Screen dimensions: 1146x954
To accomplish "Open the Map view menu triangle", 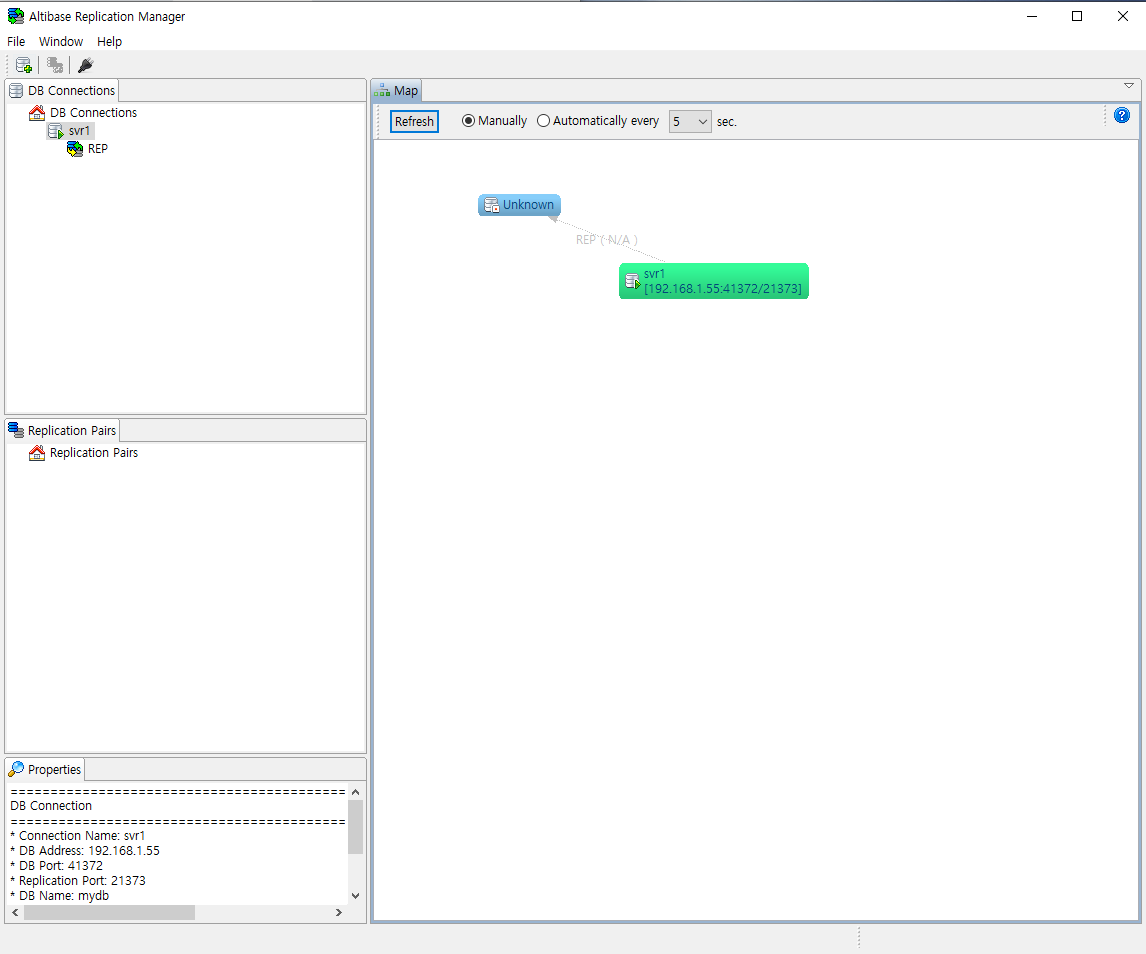I will pyautogui.click(x=1129, y=86).
